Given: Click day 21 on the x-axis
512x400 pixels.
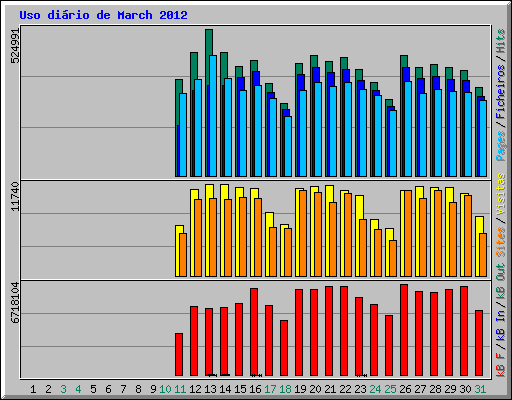Looking at the screenshot, I should (330, 389).
